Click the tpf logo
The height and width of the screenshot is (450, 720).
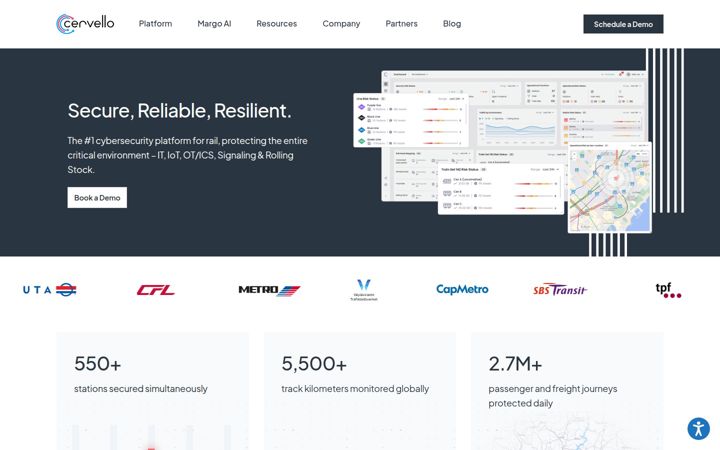(668, 290)
